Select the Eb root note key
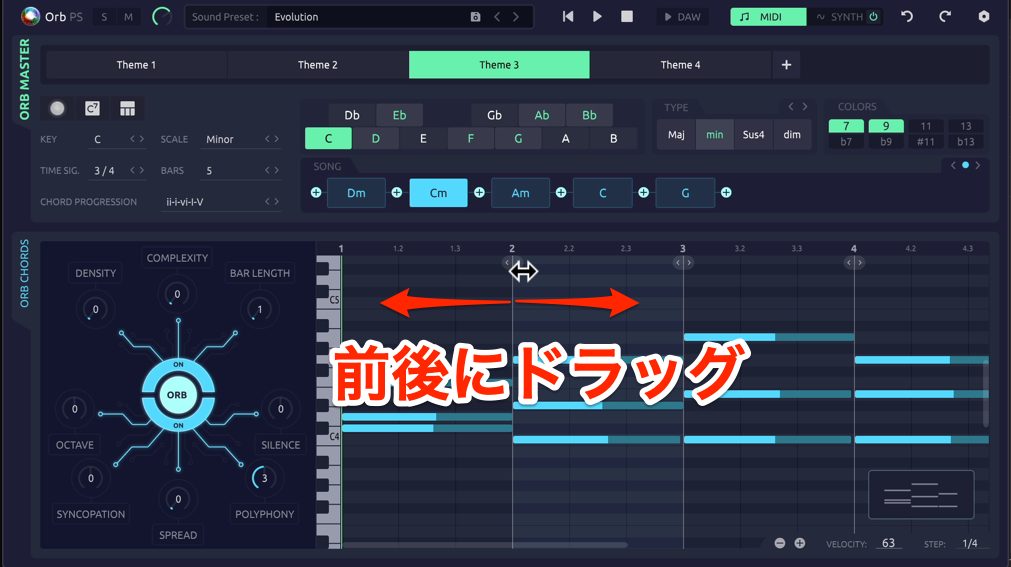 400,115
